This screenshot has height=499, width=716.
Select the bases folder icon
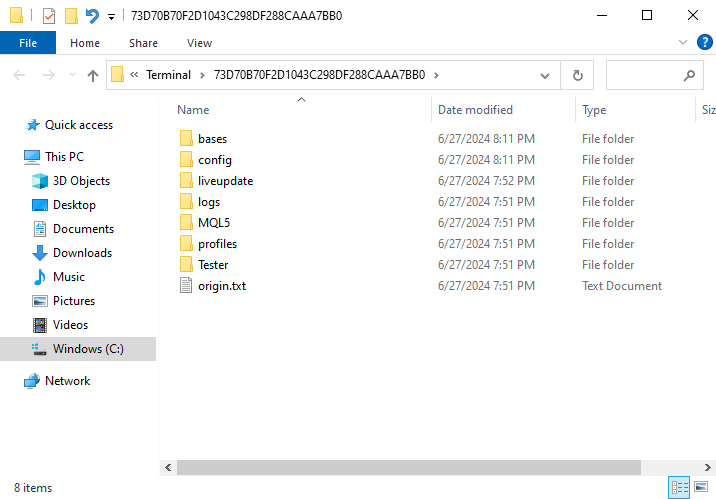[186, 138]
